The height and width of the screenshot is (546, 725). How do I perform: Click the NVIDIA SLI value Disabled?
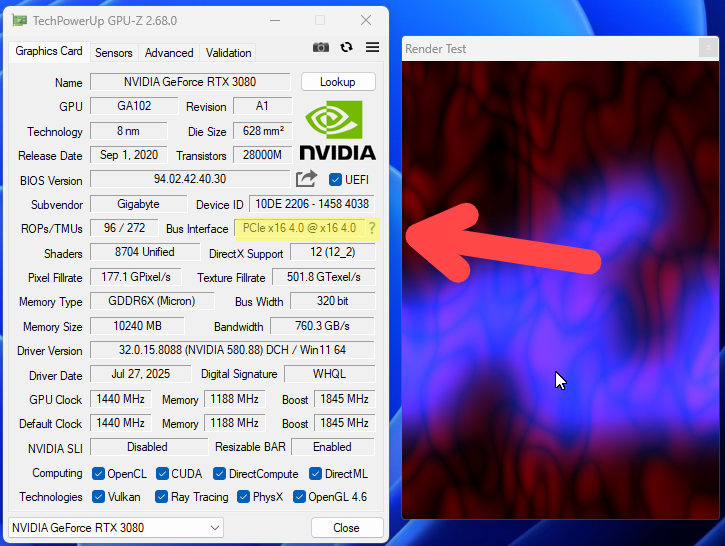point(147,447)
